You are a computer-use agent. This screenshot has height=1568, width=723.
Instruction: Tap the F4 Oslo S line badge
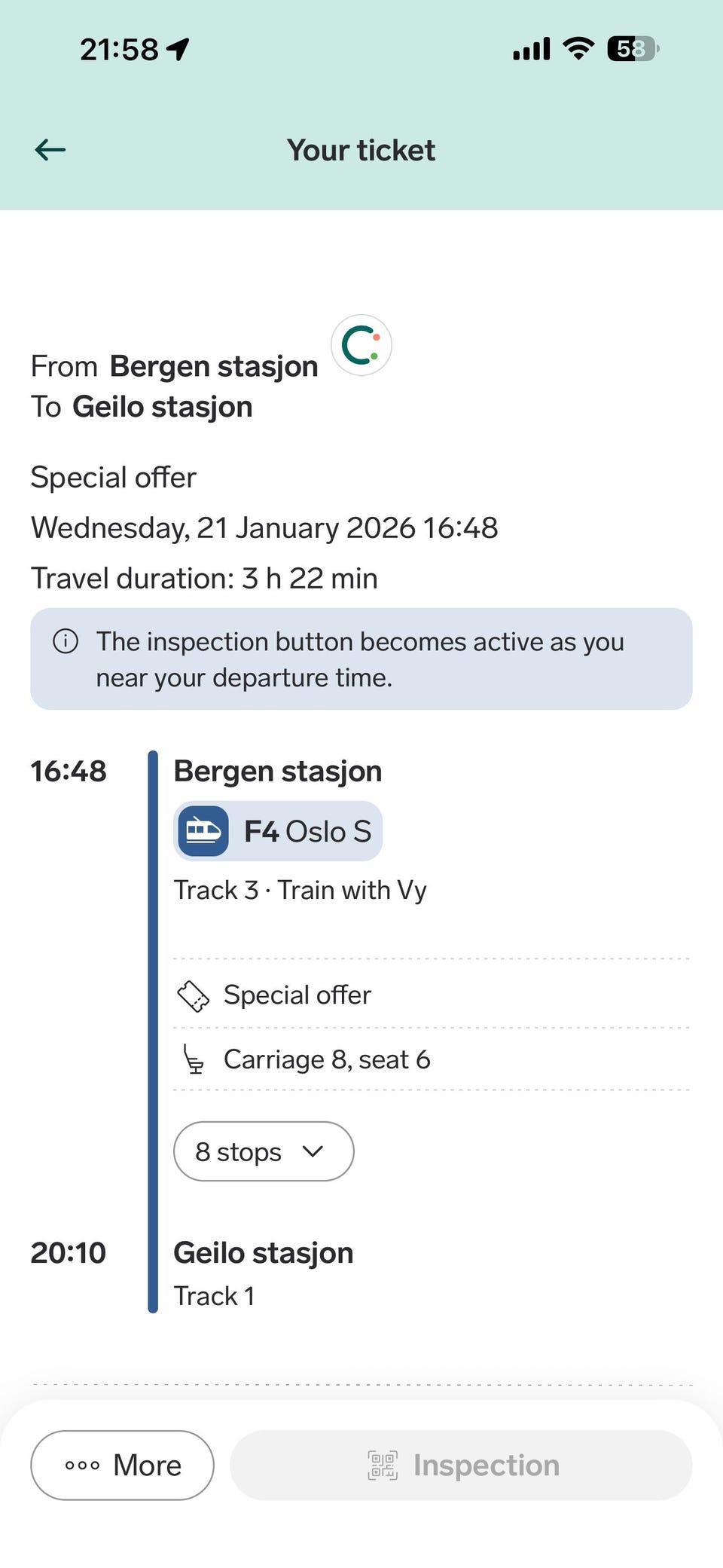pyautogui.click(x=278, y=831)
